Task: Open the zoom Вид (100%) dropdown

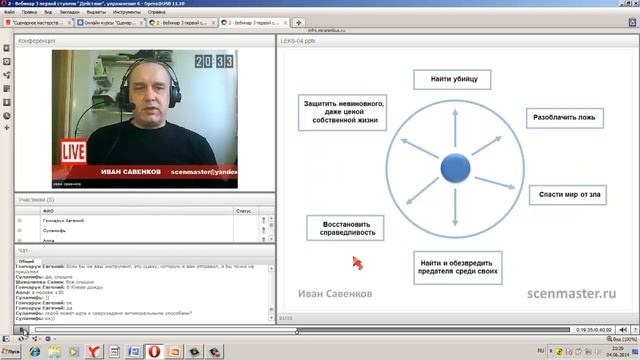Action: point(621,339)
